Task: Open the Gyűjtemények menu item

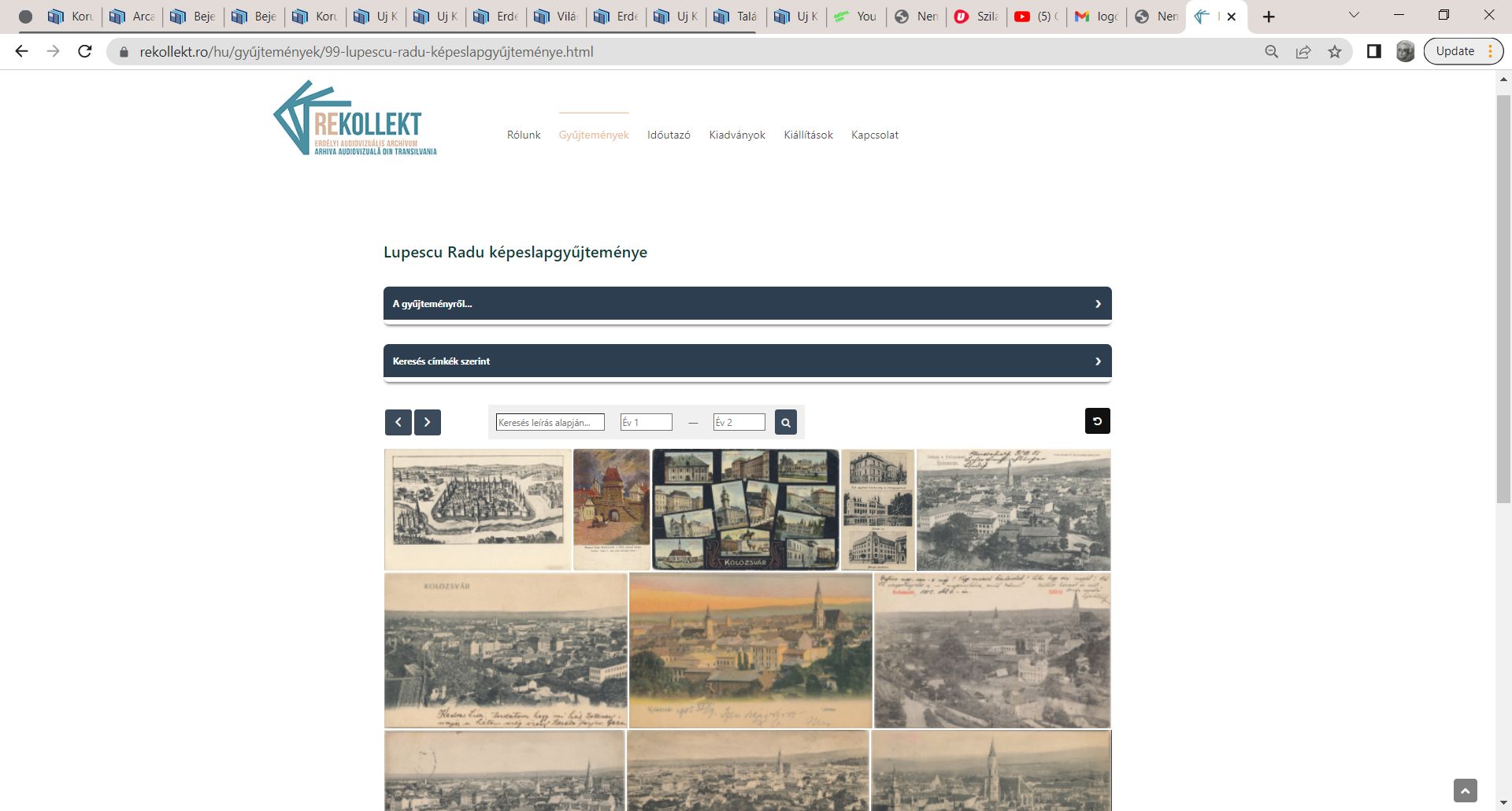Action: pyautogui.click(x=594, y=135)
